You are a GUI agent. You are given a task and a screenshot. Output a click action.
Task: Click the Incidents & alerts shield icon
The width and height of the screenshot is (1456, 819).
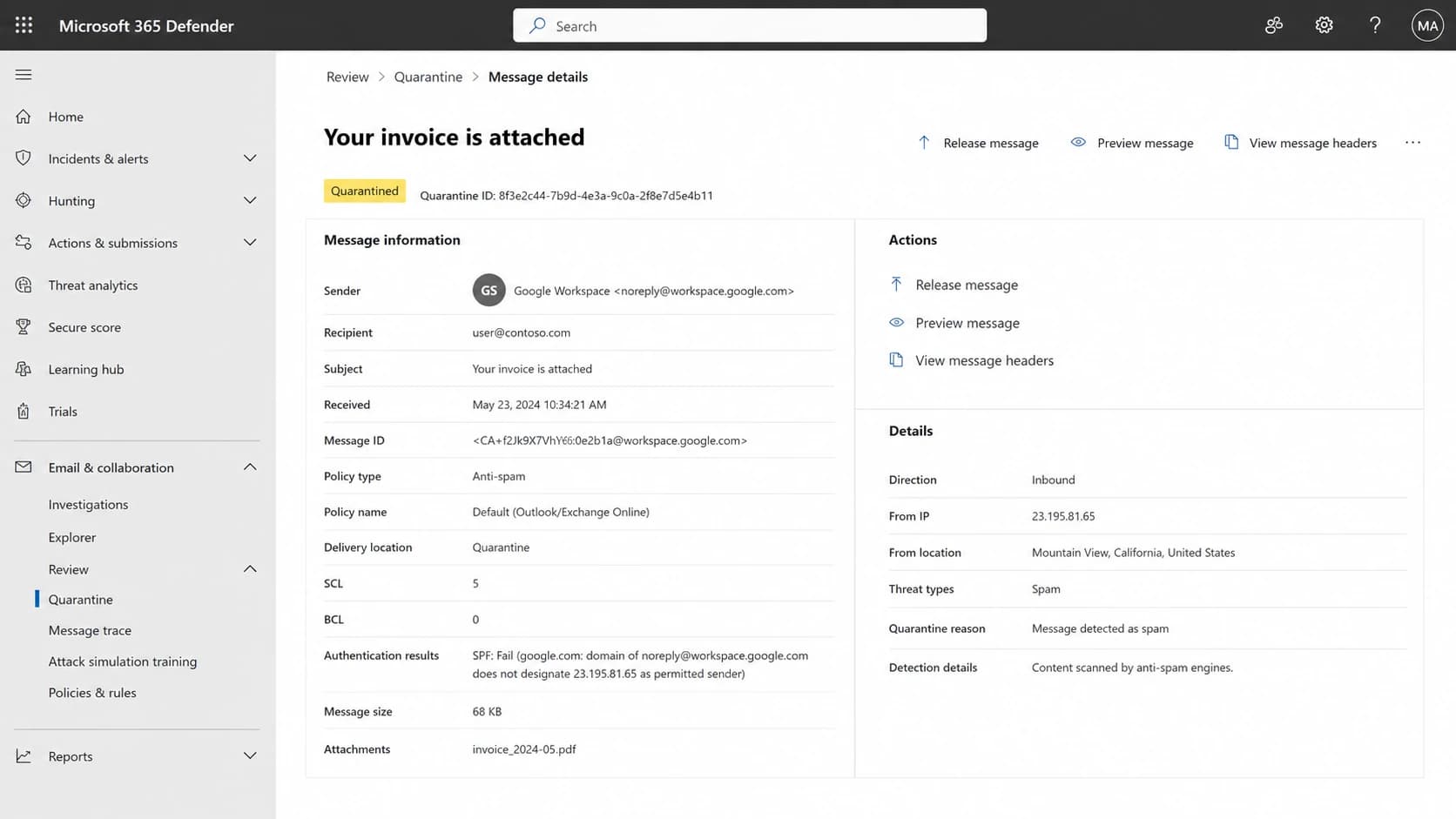pyautogui.click(x=24, y=158)
